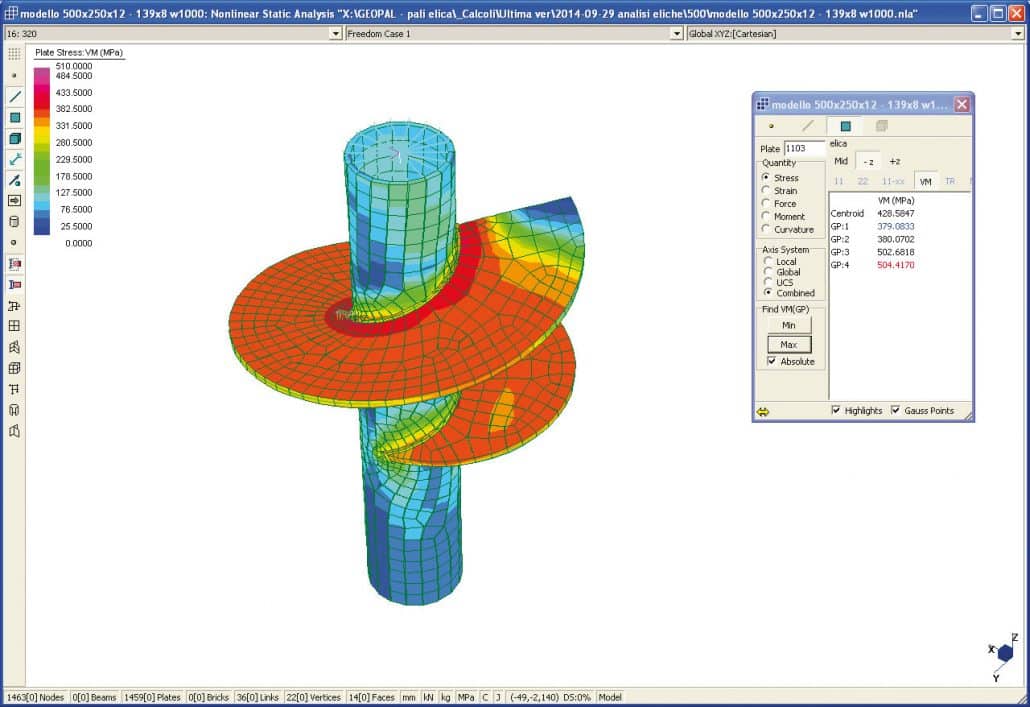Viewport: 1030px width, 707px height.
Task: Click the red band in stress legend
Action: click(x=41, y=104)
